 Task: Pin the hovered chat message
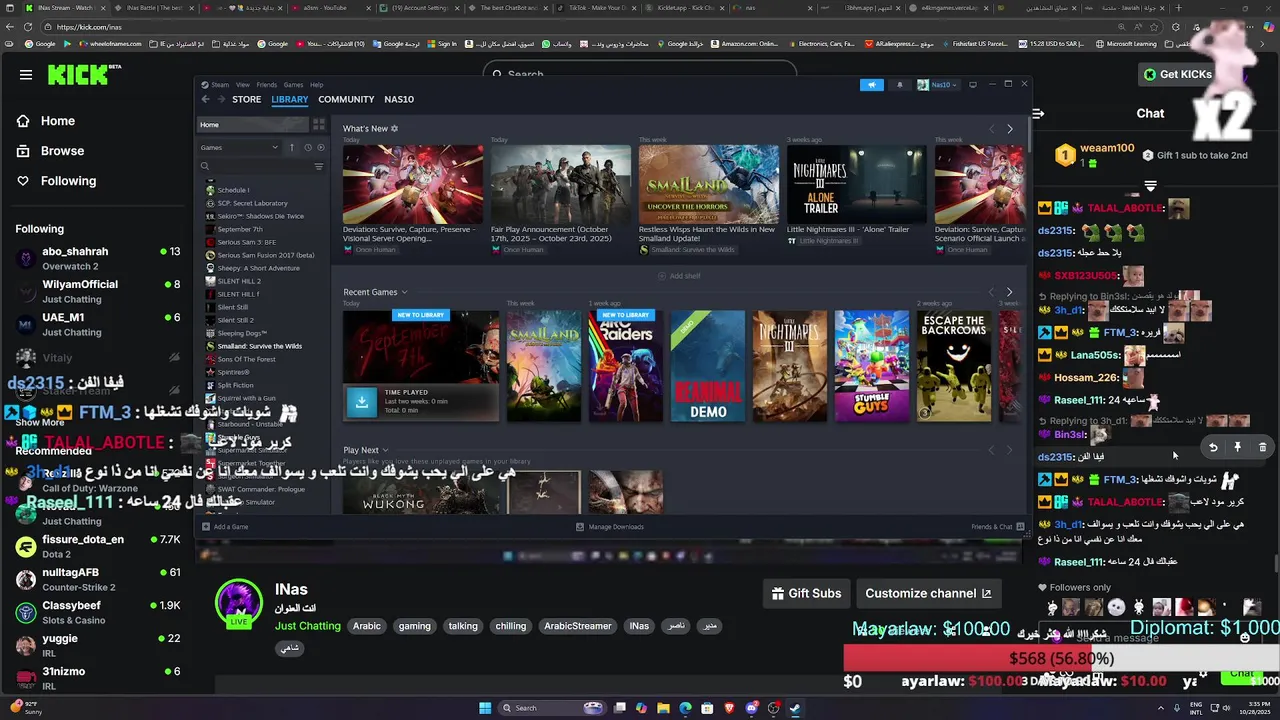(x=1237, y=447)
